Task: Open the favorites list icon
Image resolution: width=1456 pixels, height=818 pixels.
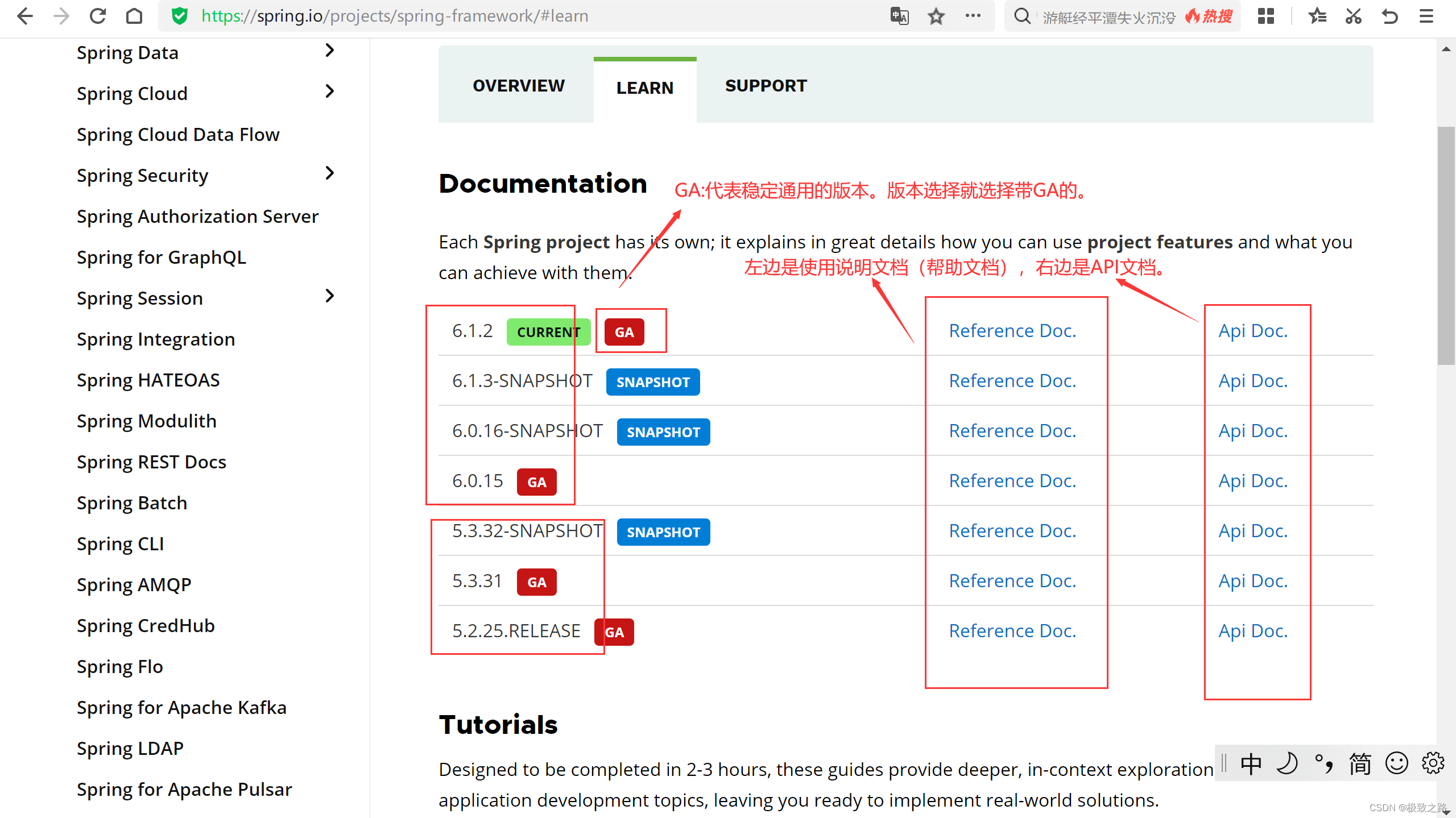Action: coord(1317,16)
